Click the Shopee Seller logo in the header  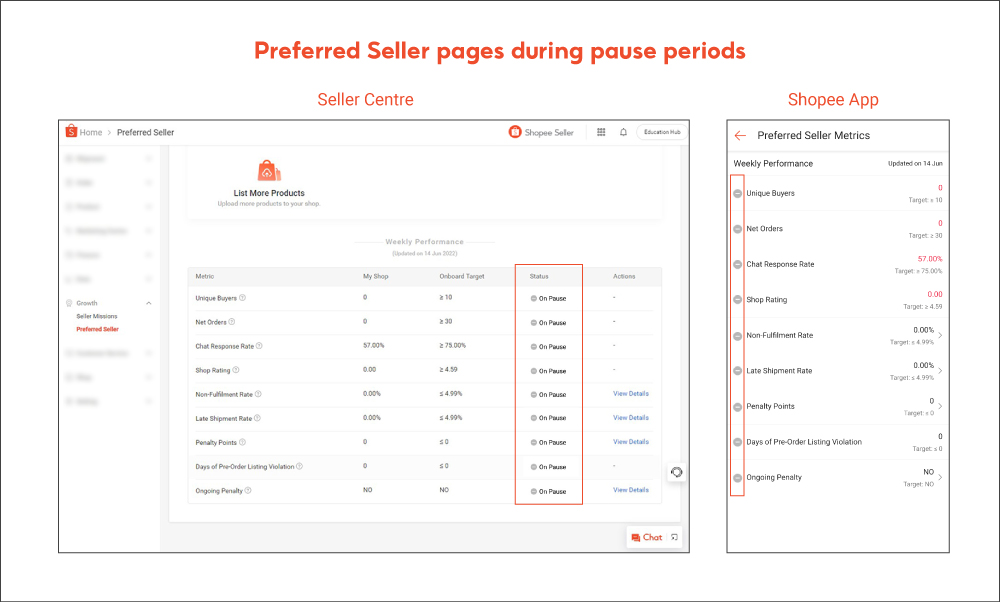(x=514, y=131)
